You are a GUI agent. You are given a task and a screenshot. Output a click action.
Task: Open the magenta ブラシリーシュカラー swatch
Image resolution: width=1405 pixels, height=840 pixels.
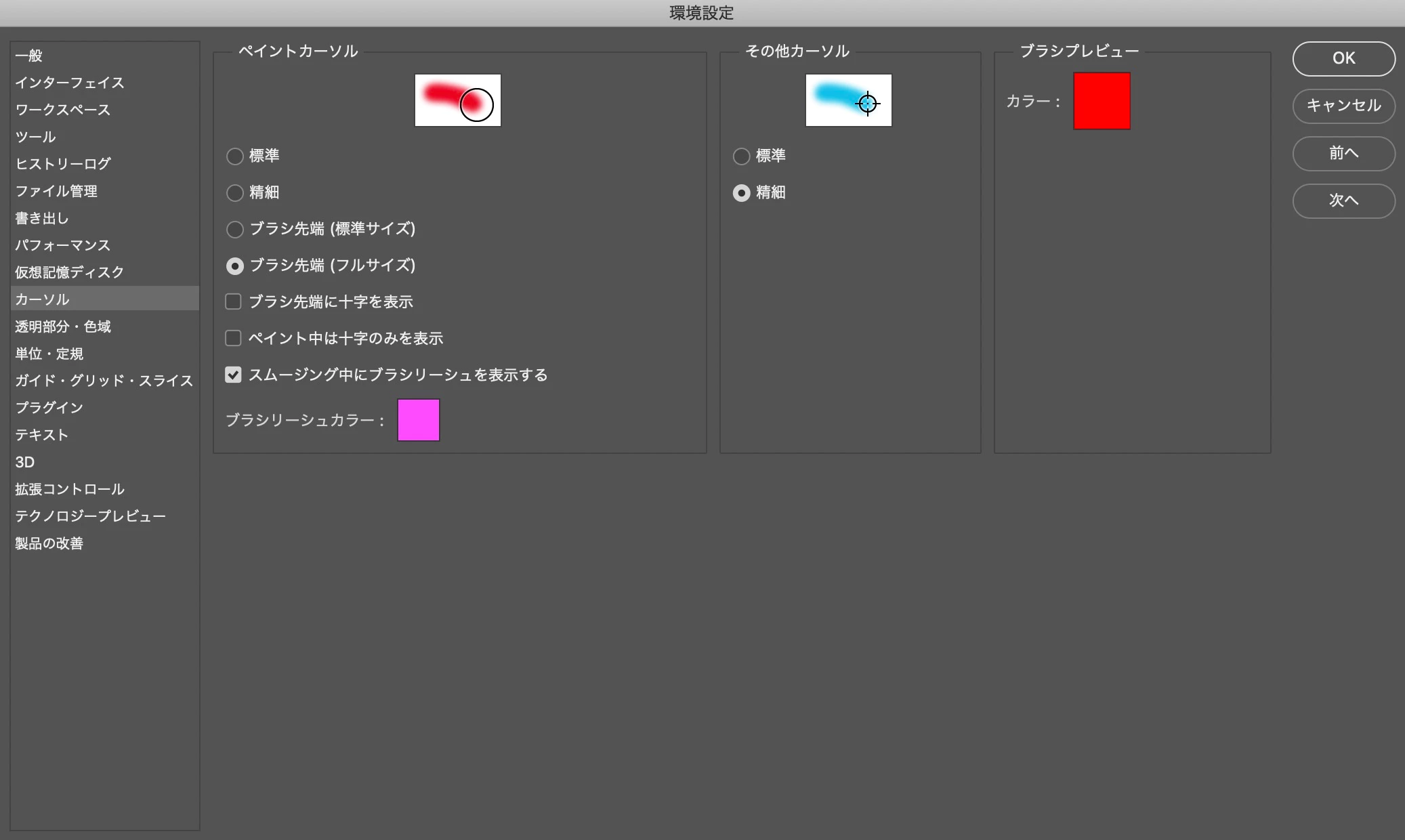tap(418, 420)
